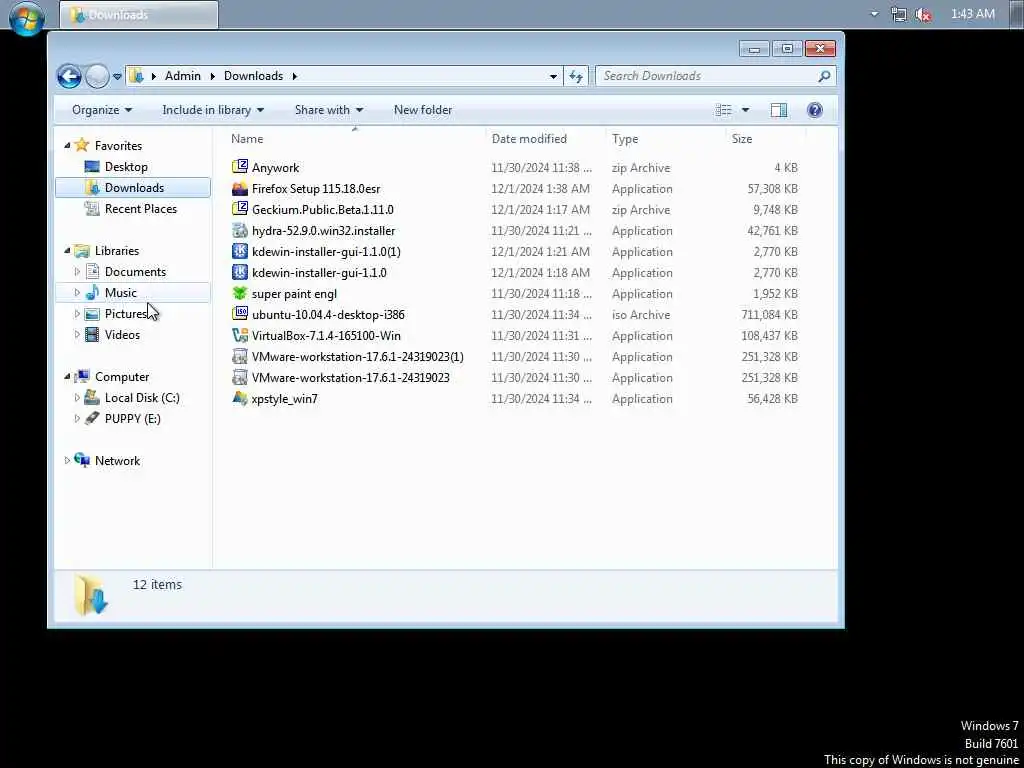Select Network in navigation pane
Screen dimensions: 1024x768
[118, 460]
